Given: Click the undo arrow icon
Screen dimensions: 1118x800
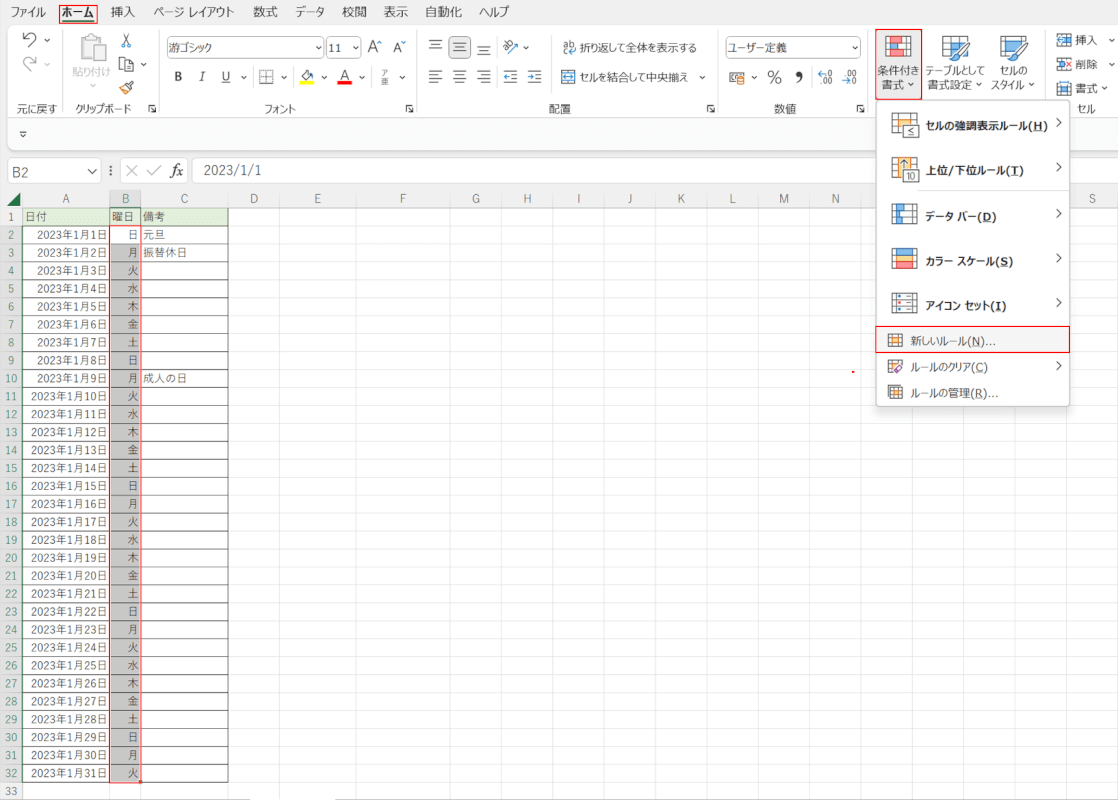Looking at the screenshot, I should click(29, 40).
